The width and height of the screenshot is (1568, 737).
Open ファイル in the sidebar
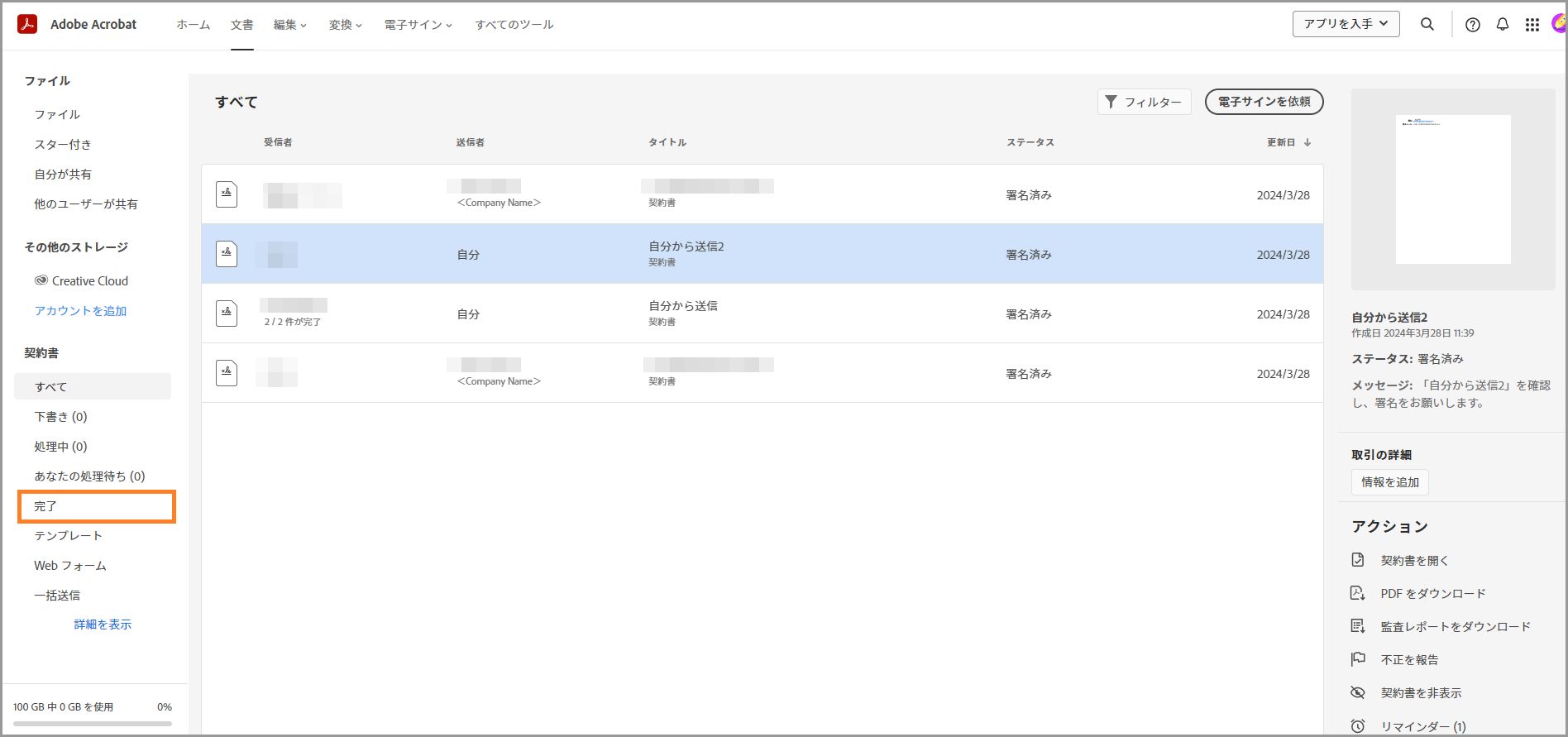click(x=57, y=114)
